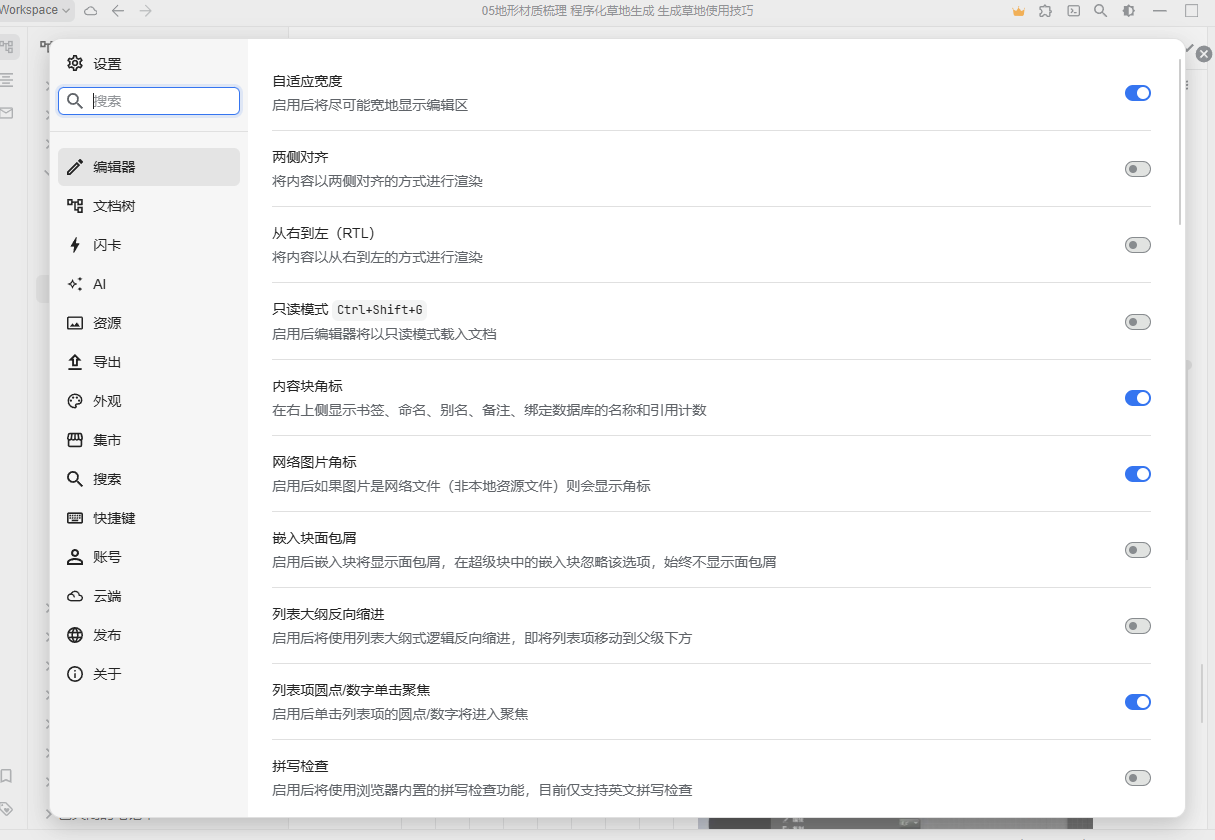
Task: Close the settings dialog
Action: pyautogui.click(x=1204, y=54)
